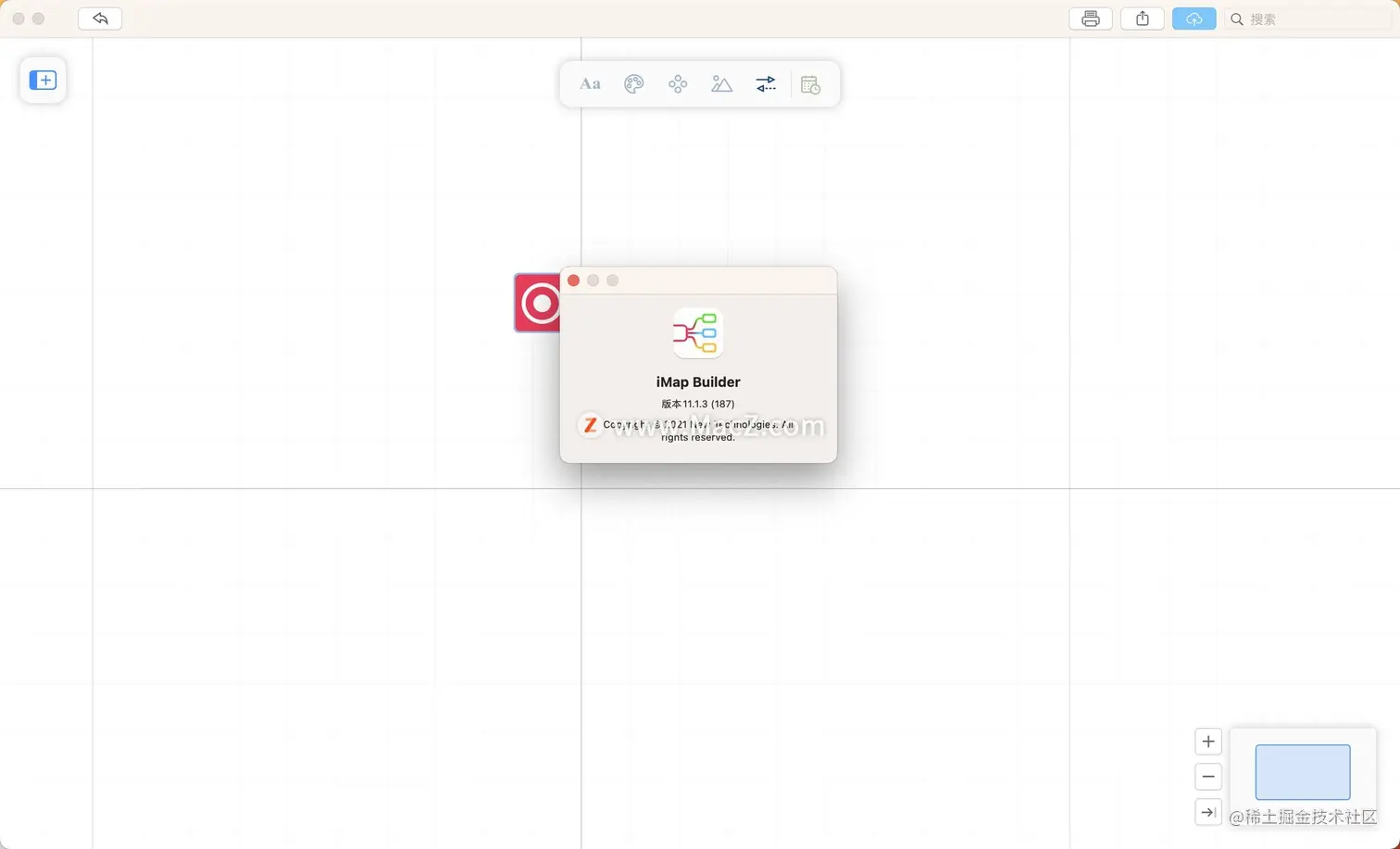The height and width of the screenshot is (849, 1400).
Task: Select the red central target node
Action: coord(538,303)
